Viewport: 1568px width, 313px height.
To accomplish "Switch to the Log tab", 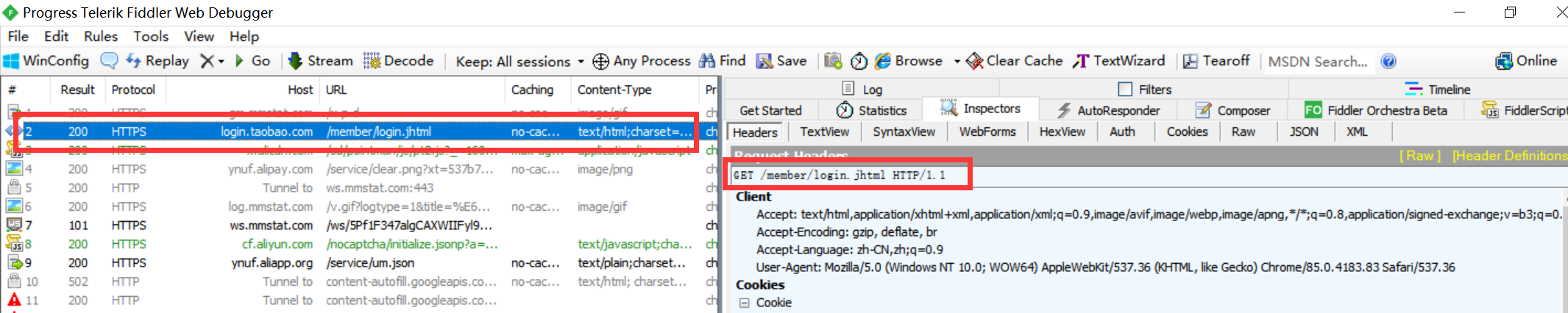I will click(x=862, y=89).
